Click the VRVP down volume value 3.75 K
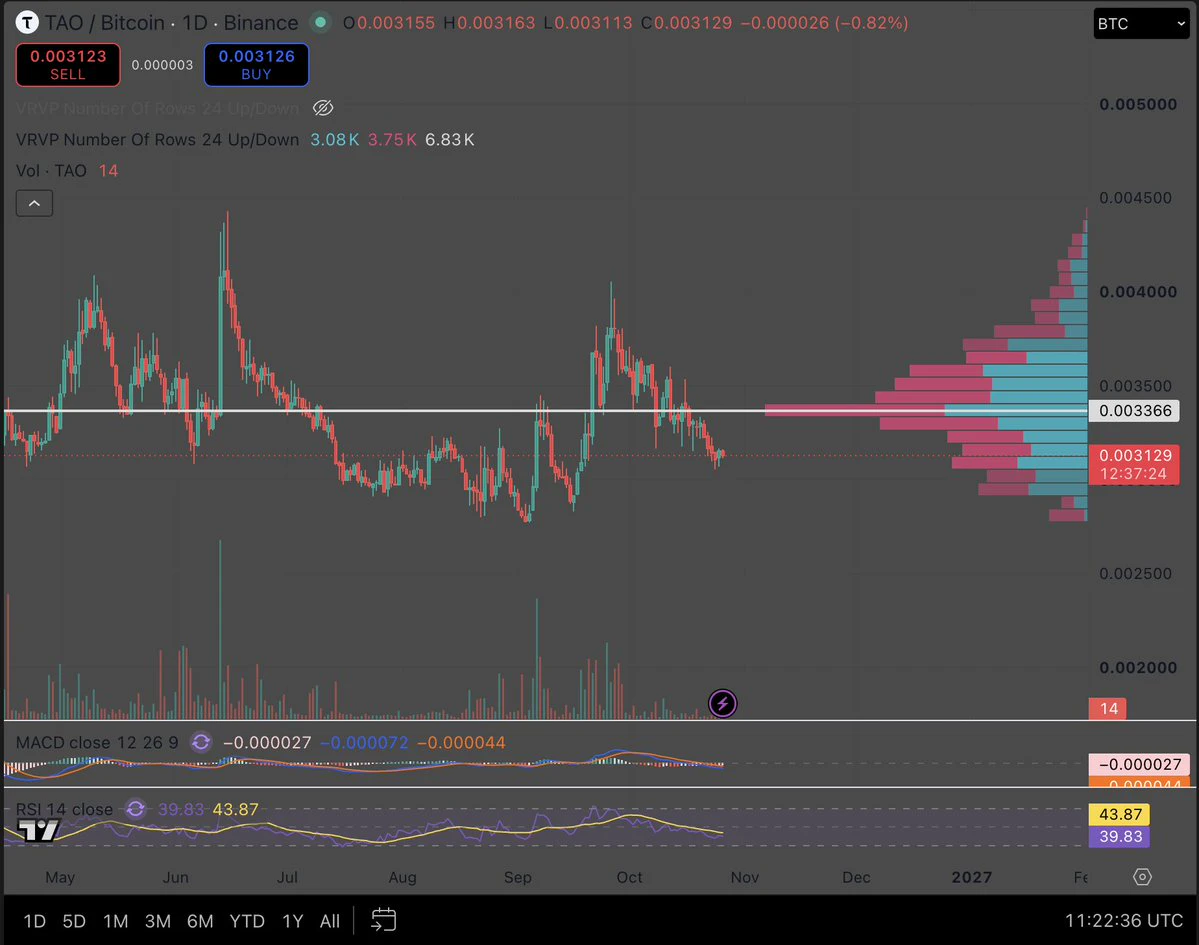The image size is (1199, 945). tap(392, 140)
